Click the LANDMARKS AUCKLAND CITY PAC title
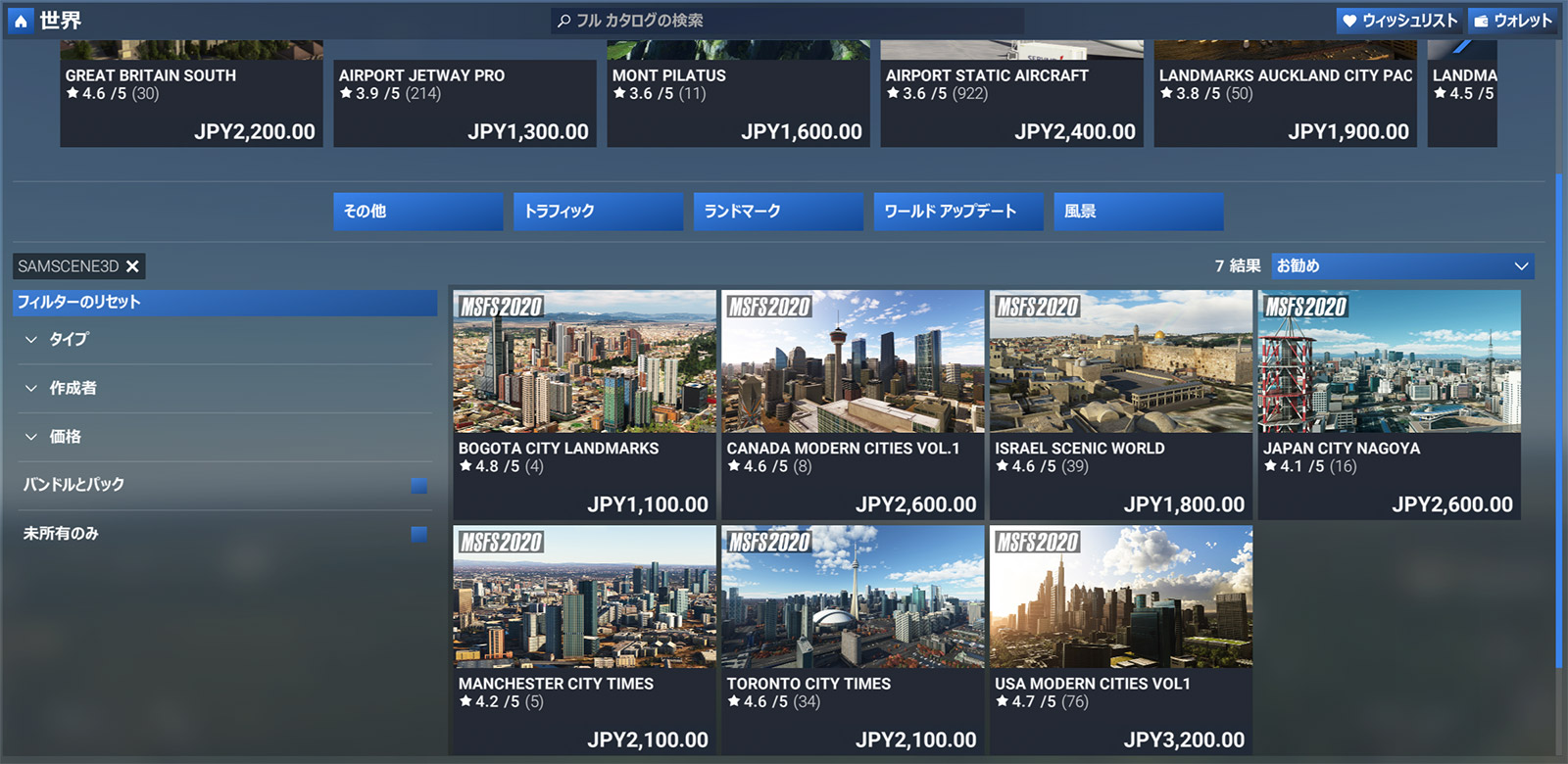 [x=1286, y=75]
